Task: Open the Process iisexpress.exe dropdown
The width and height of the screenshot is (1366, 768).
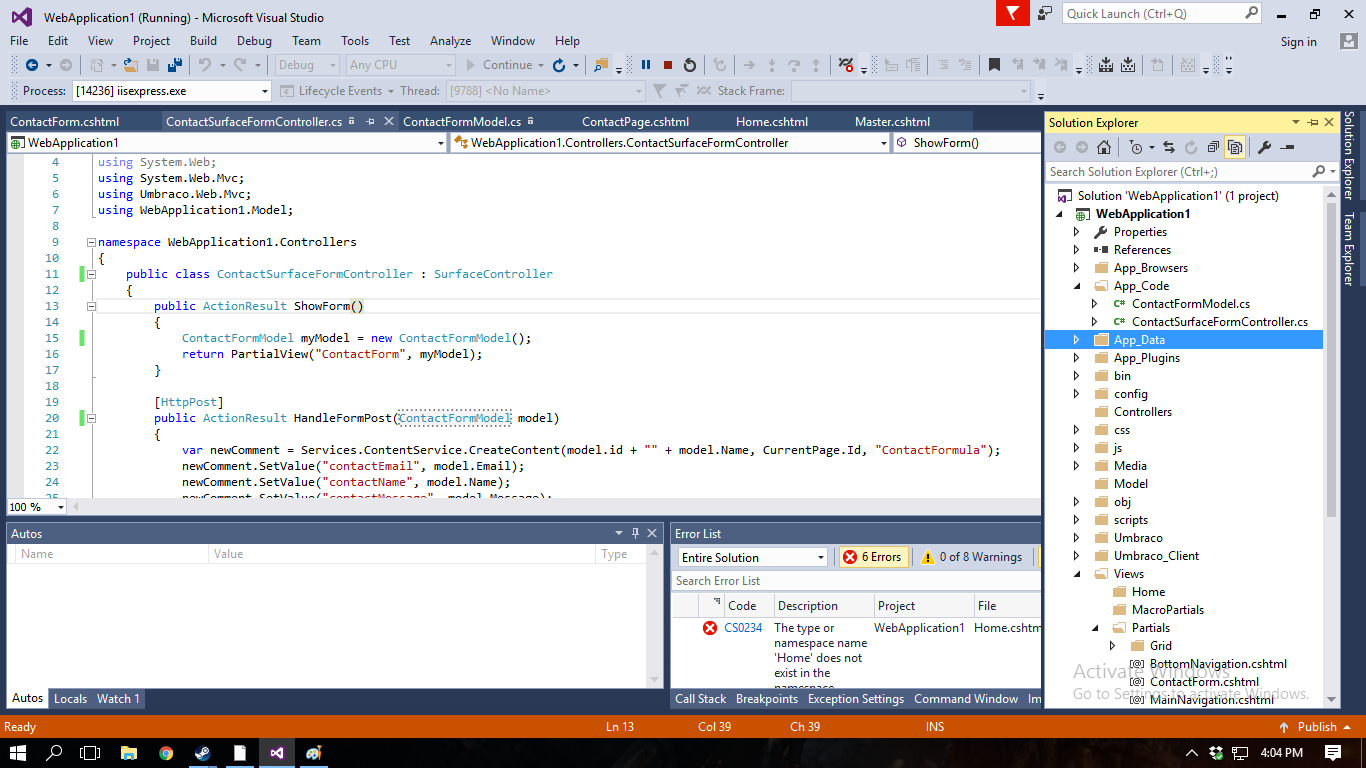Action: 265,91
